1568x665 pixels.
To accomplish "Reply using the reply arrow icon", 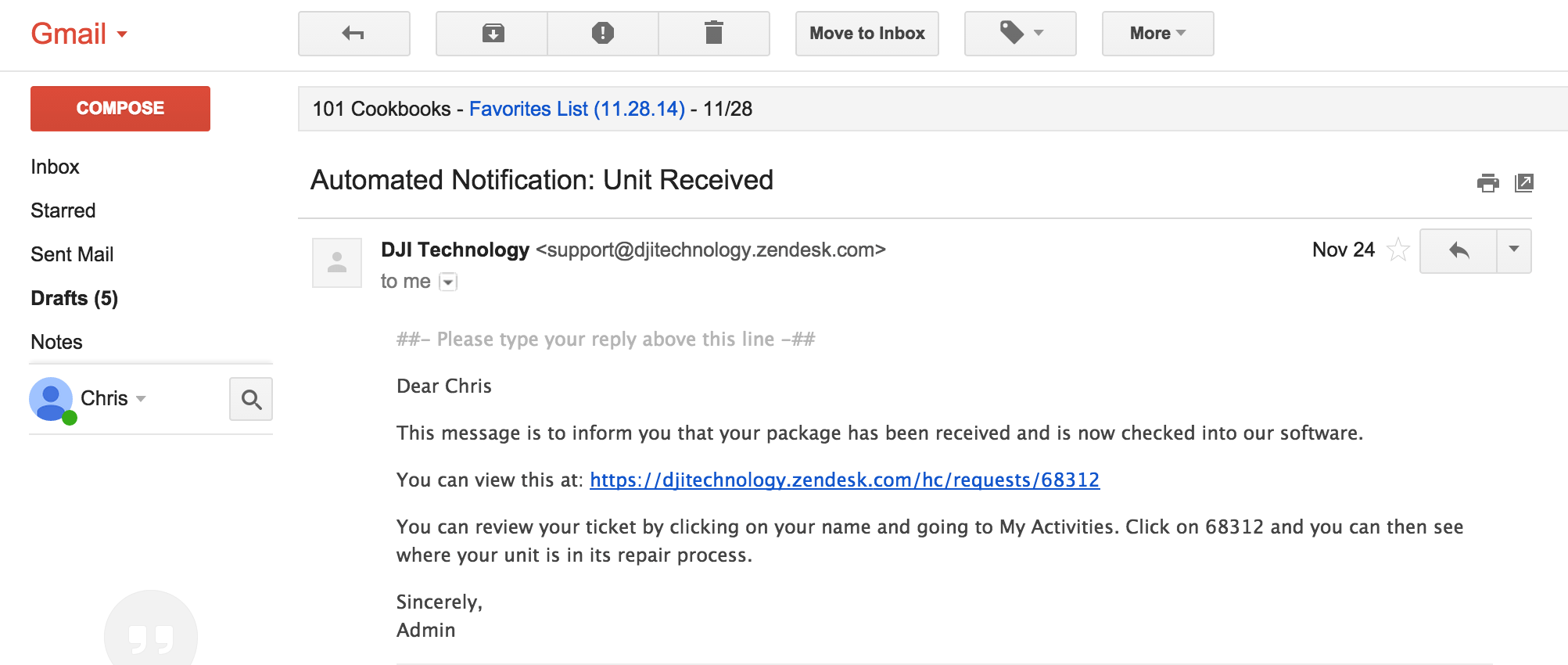I will click(1459, 250).
